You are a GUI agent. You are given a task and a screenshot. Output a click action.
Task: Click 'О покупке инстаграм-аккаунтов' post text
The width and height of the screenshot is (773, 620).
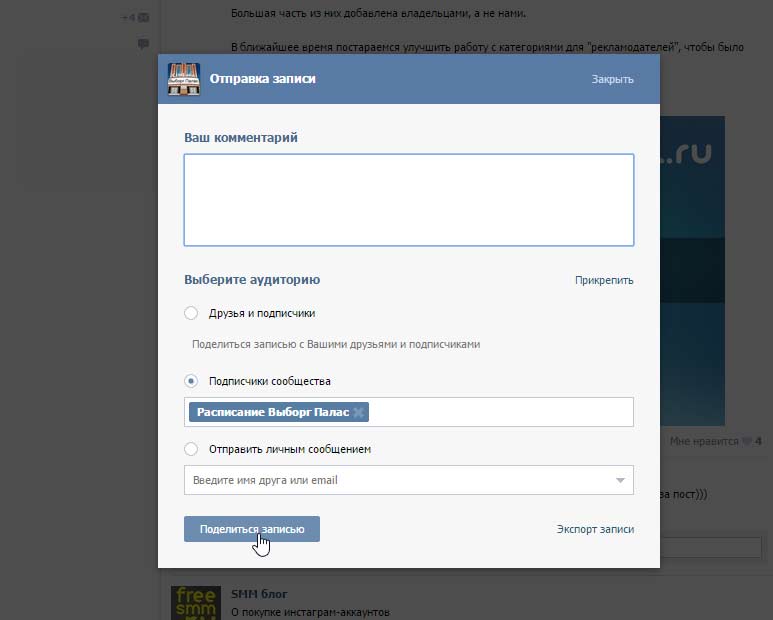[310, 613]
